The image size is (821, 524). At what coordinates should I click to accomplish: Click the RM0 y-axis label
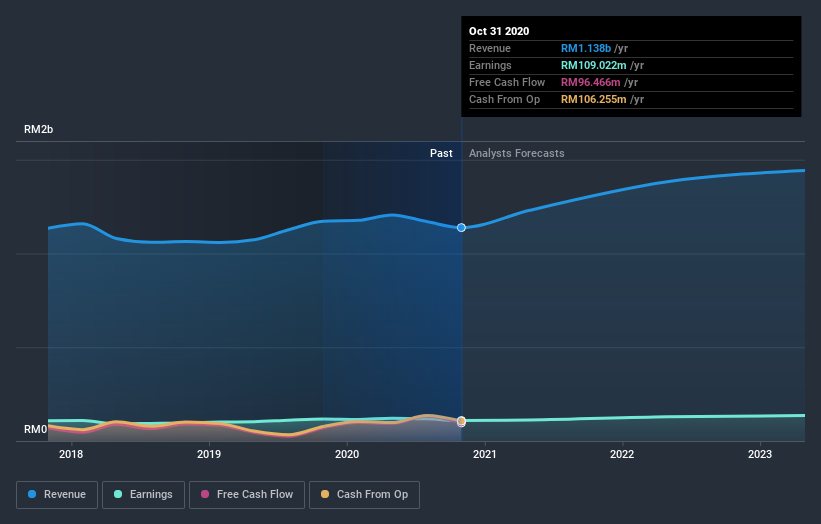tap(36, 429)
